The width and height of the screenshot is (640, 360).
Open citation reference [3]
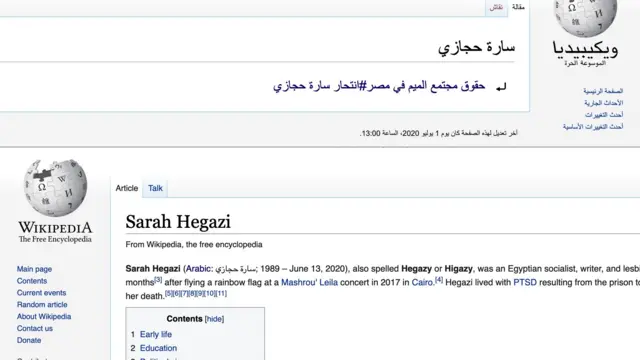158,280
